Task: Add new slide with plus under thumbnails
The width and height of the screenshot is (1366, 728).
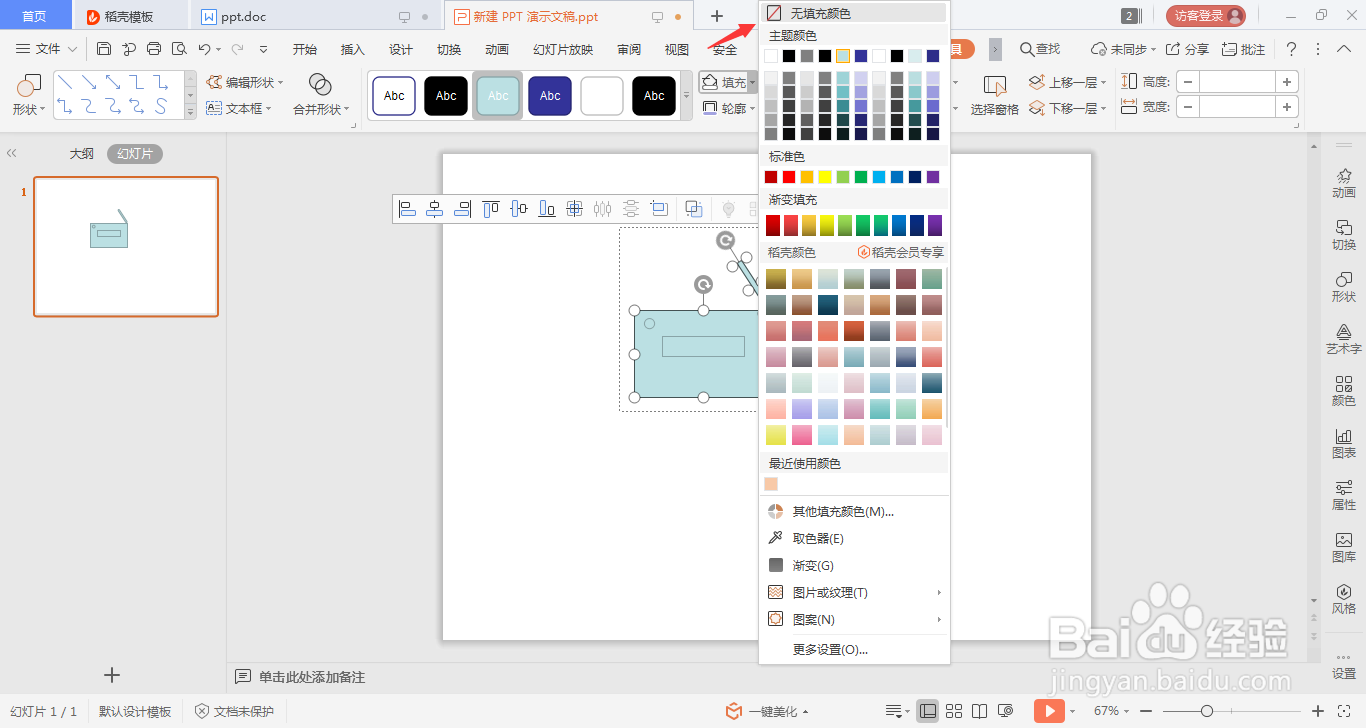Action: pos(112,675)
